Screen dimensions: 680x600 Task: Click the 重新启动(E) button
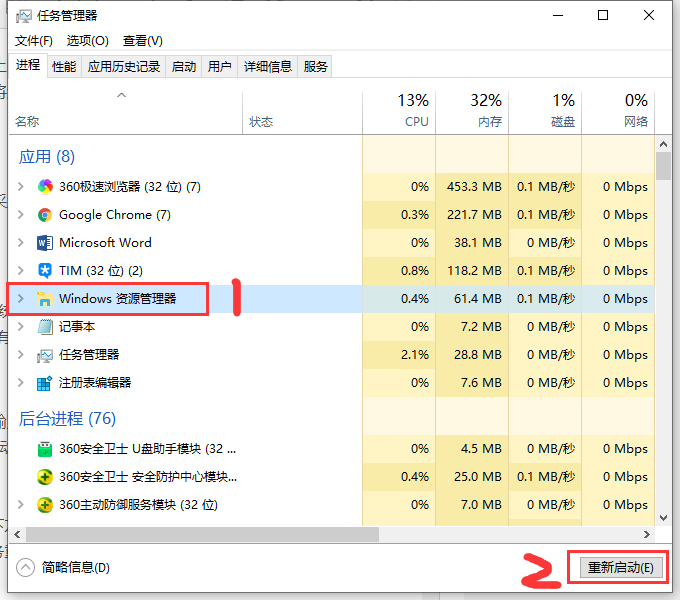click(621, 567)
